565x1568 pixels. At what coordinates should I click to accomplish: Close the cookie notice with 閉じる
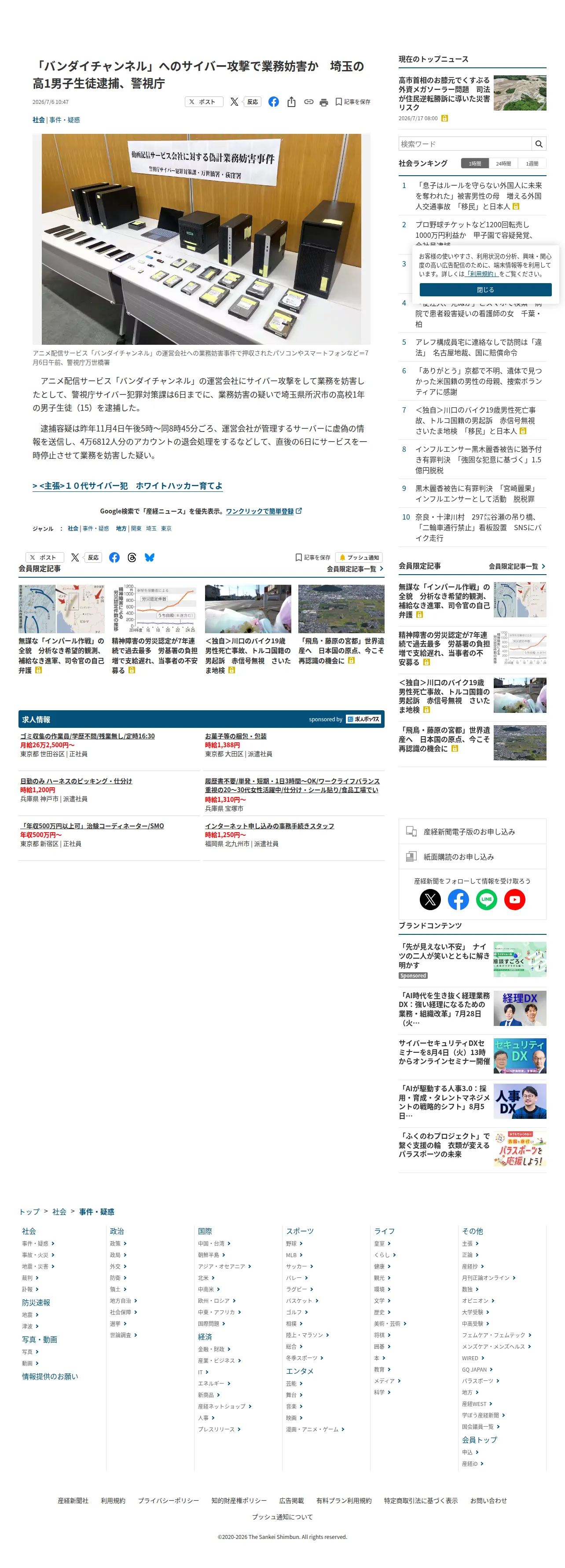click(x=485, y=290)
